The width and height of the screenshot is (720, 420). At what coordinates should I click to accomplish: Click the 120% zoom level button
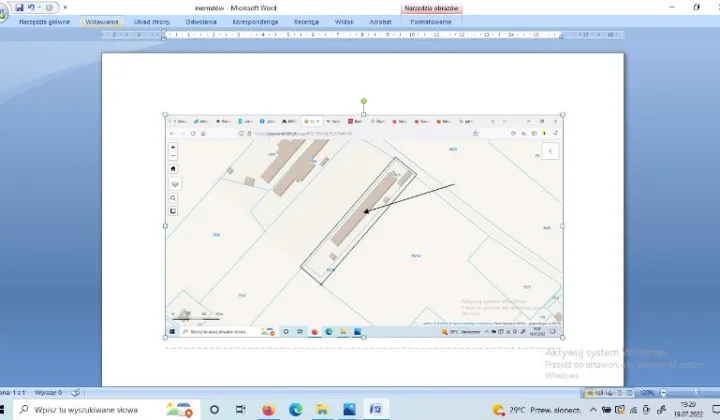[x=647, y=392]
